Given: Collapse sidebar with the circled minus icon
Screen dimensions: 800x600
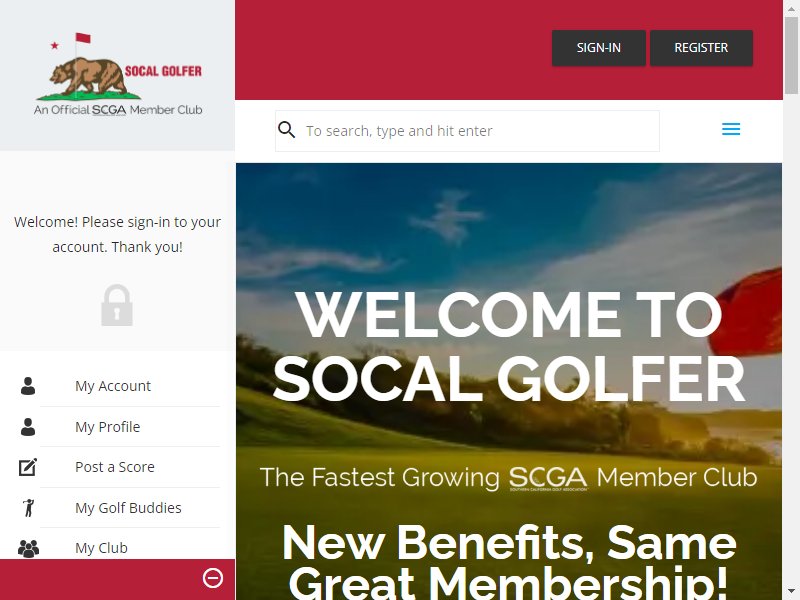Looking at the screenshot, I should point(213,578).
